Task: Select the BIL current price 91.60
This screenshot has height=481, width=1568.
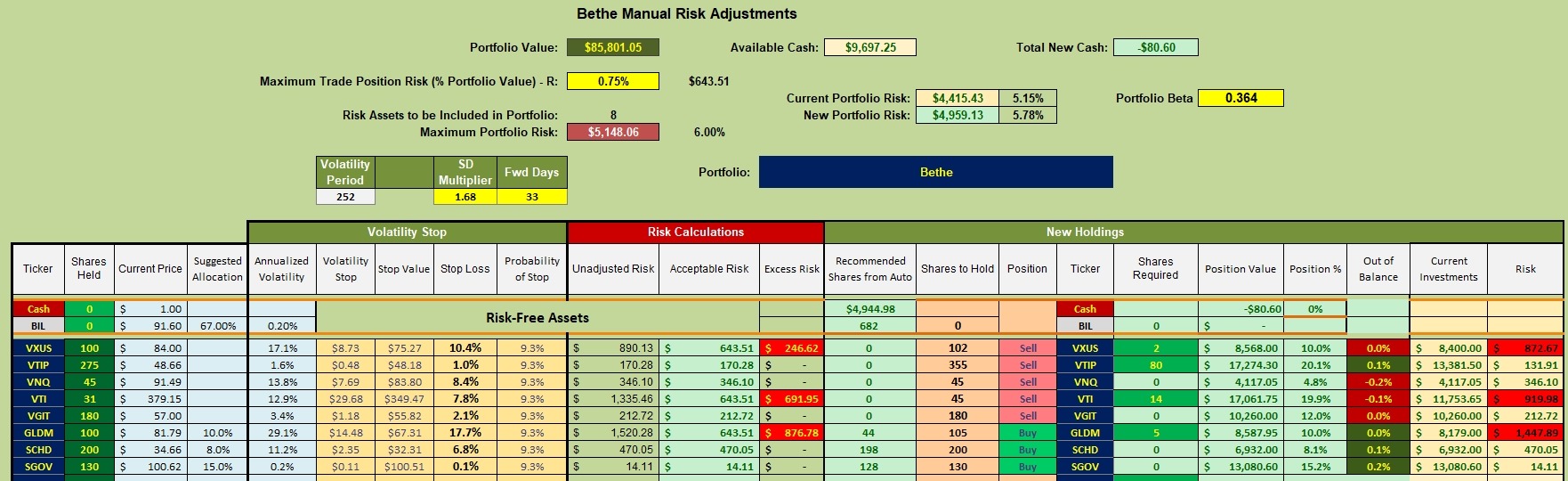Action: [x=150, y=326]
